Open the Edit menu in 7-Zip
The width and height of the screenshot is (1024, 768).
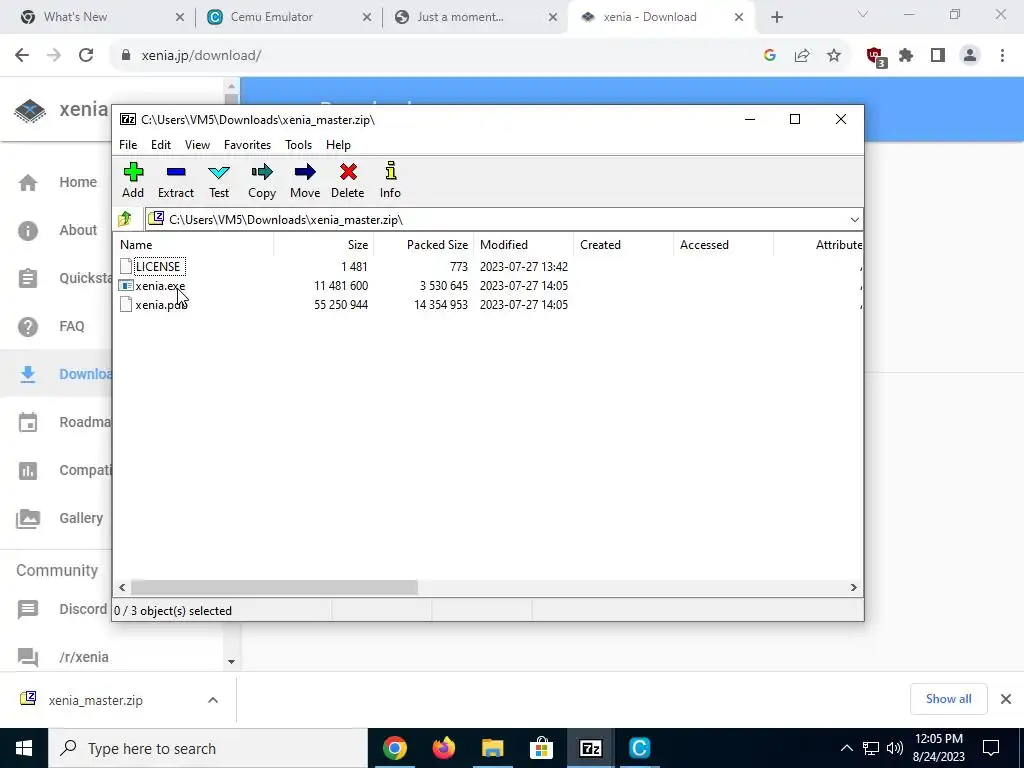[161, 145]
